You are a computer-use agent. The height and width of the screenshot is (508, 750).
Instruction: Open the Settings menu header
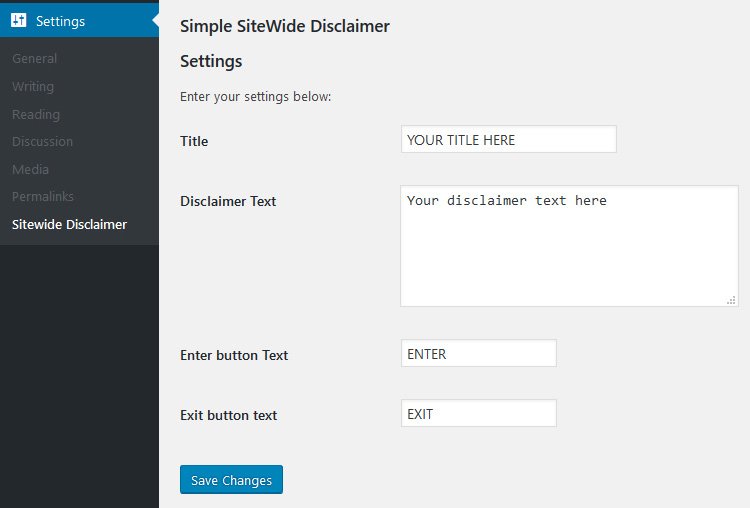pos(79,21)
